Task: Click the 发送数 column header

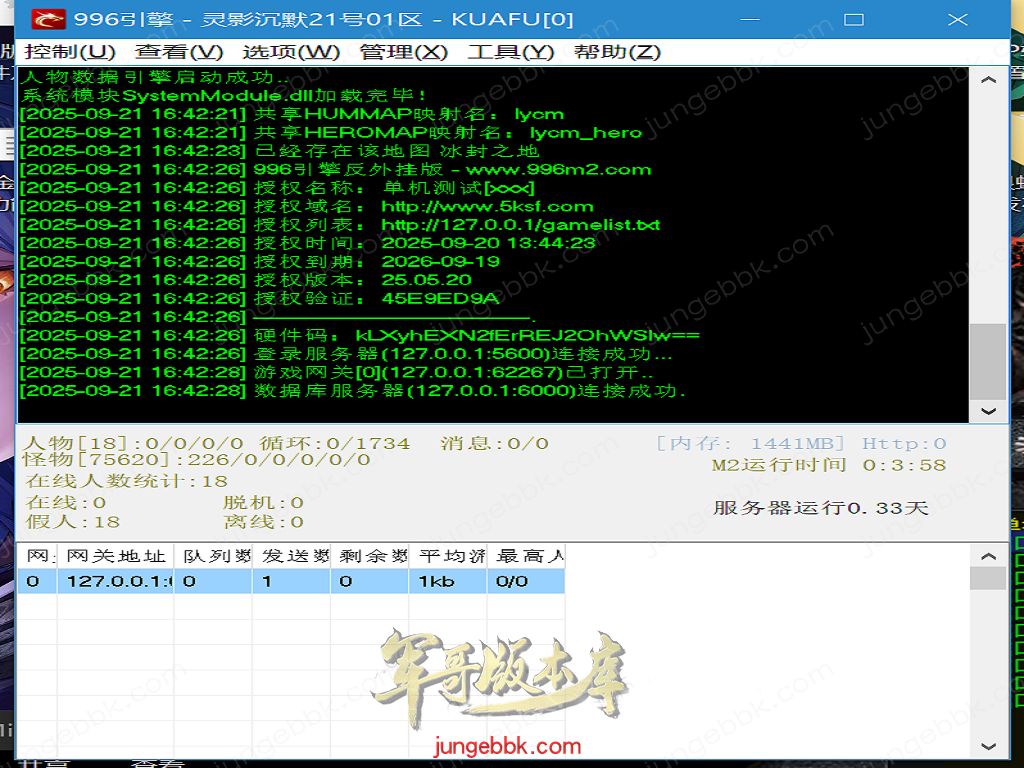Action: (291, 556)
